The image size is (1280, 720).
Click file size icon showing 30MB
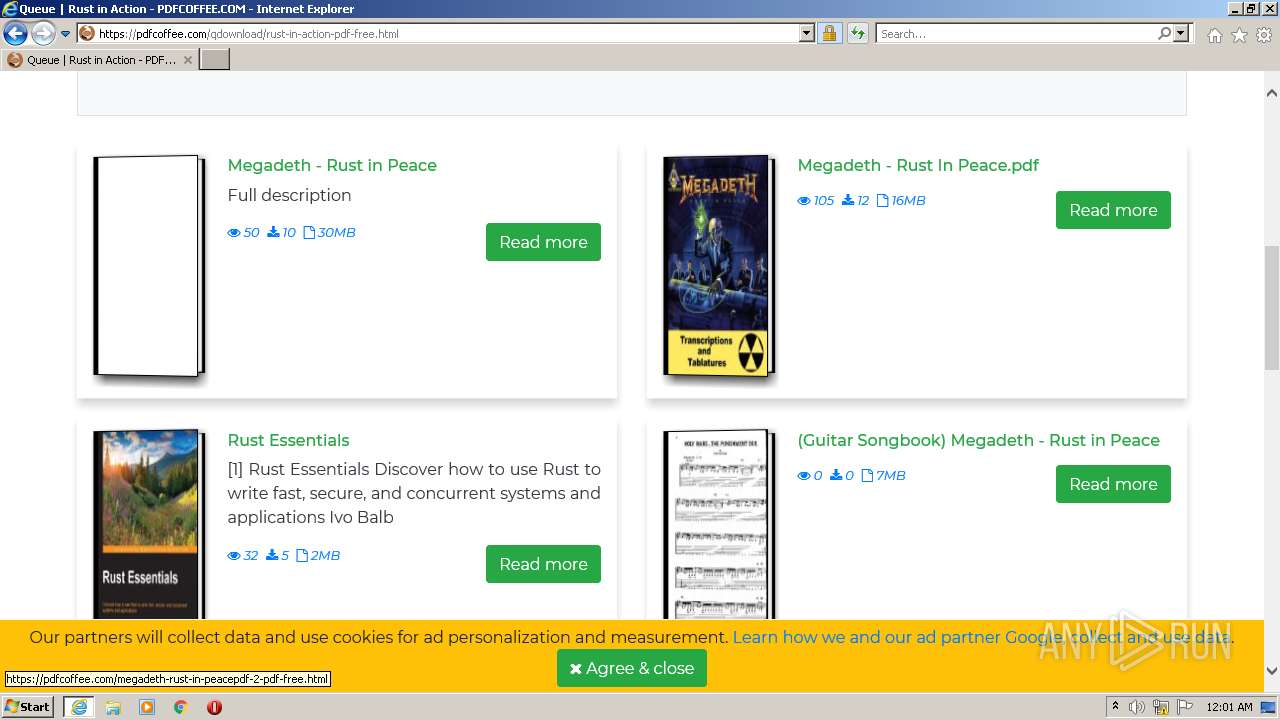tap(309, 232)
